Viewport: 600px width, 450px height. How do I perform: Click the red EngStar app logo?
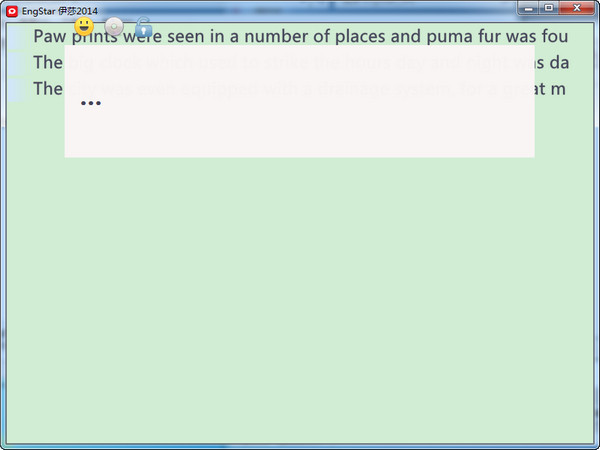pos(12,9)
